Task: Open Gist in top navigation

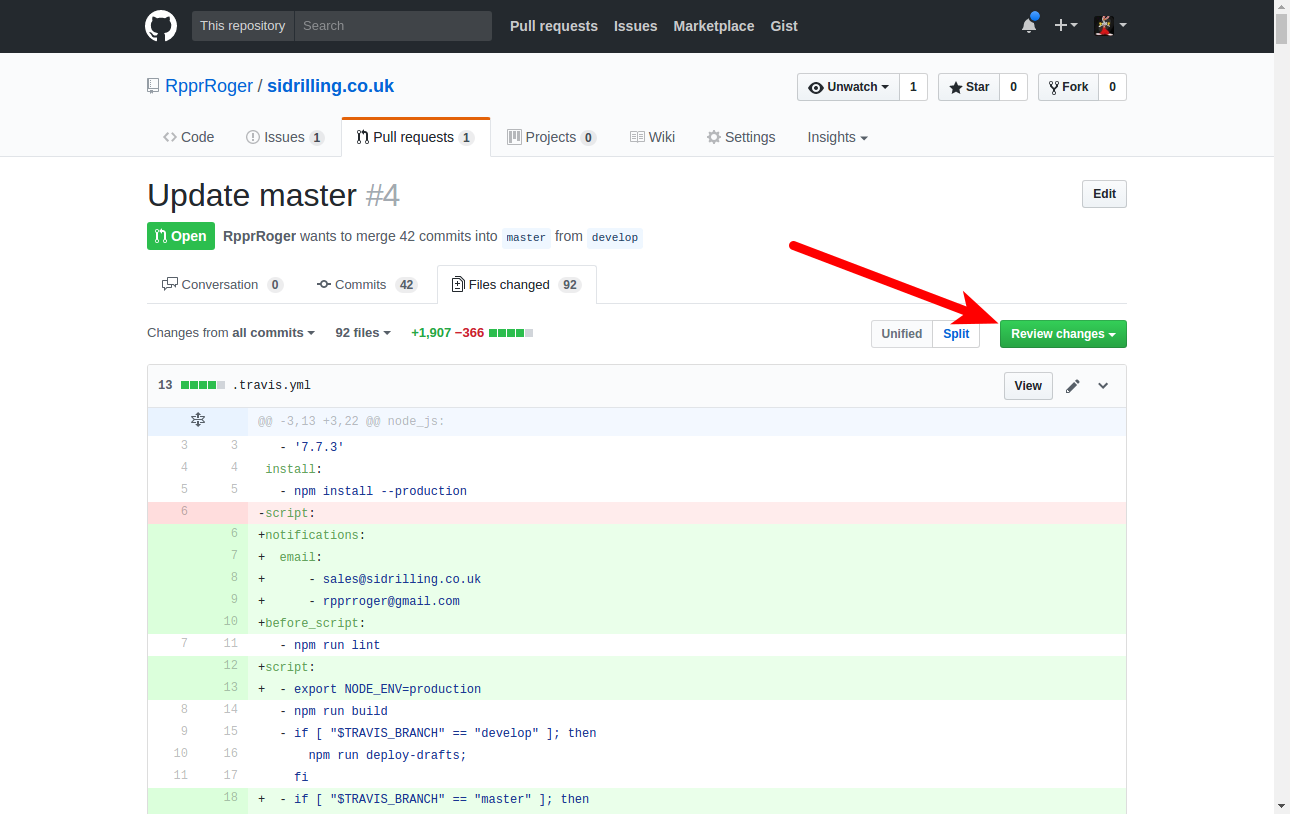Action: [x=784, y=26]
